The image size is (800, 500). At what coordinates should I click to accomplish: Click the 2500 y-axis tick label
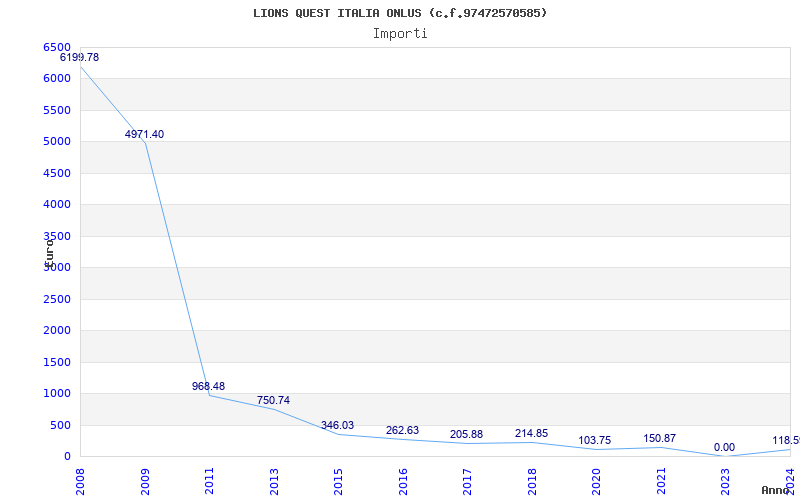click(57, 299)
